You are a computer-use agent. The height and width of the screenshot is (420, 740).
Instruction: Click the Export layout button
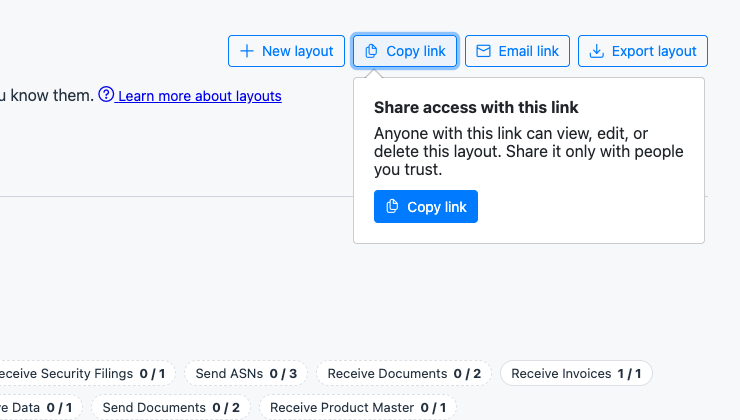point(643,51)
